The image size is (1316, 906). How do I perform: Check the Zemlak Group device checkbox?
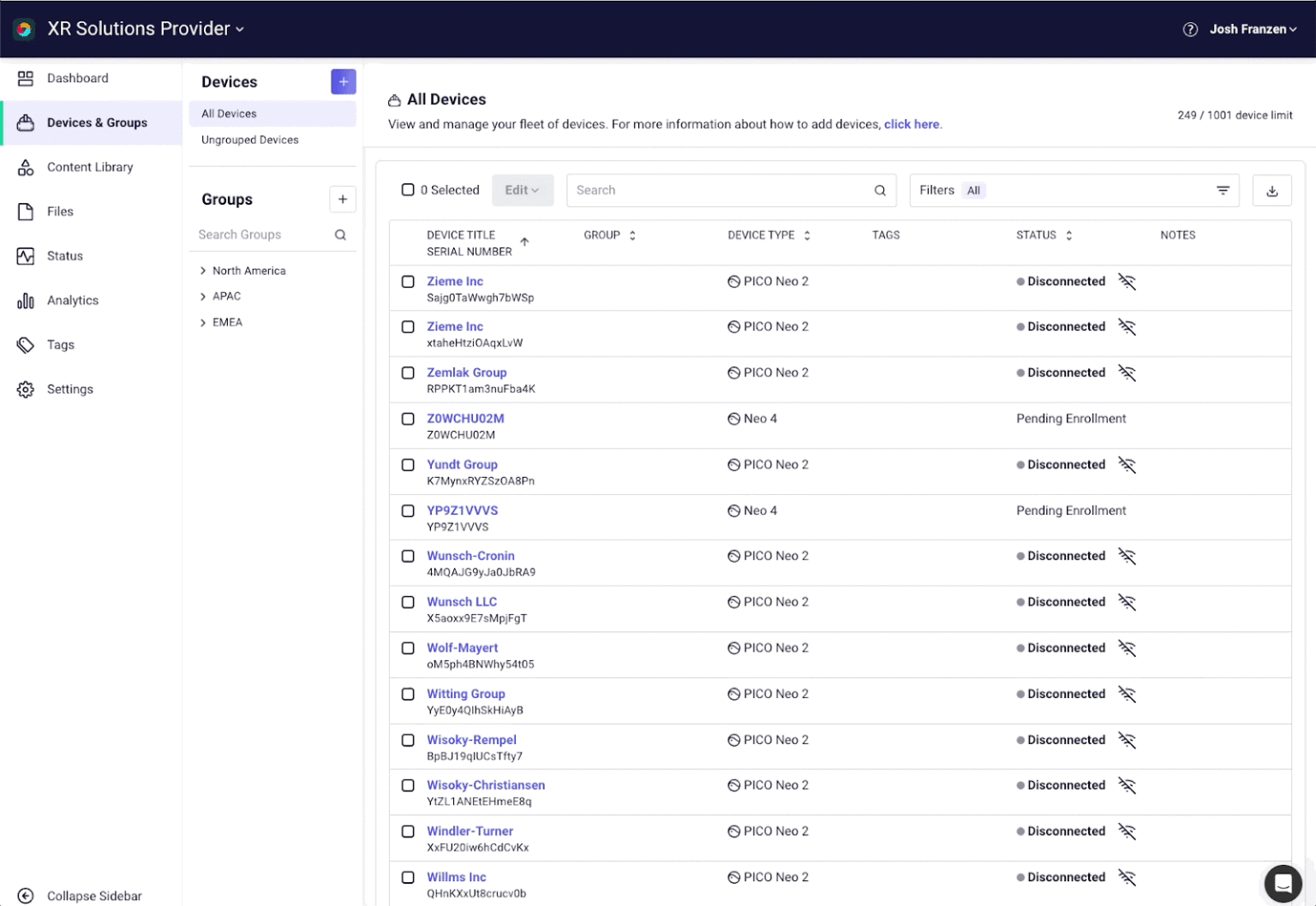(x=408, y=373)
